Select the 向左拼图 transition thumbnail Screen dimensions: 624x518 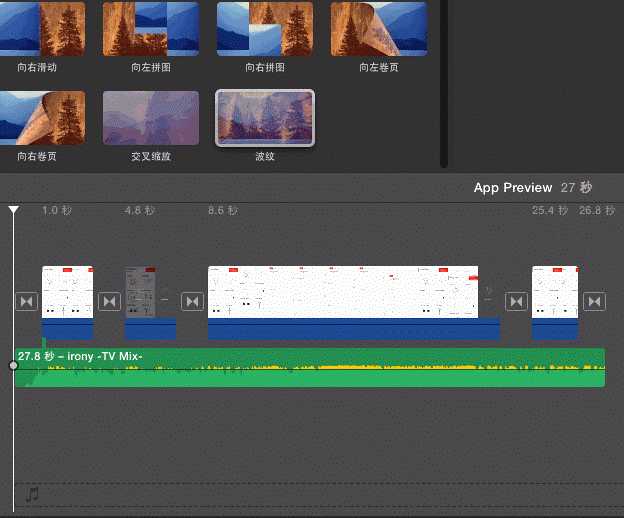tap(151, 29)
